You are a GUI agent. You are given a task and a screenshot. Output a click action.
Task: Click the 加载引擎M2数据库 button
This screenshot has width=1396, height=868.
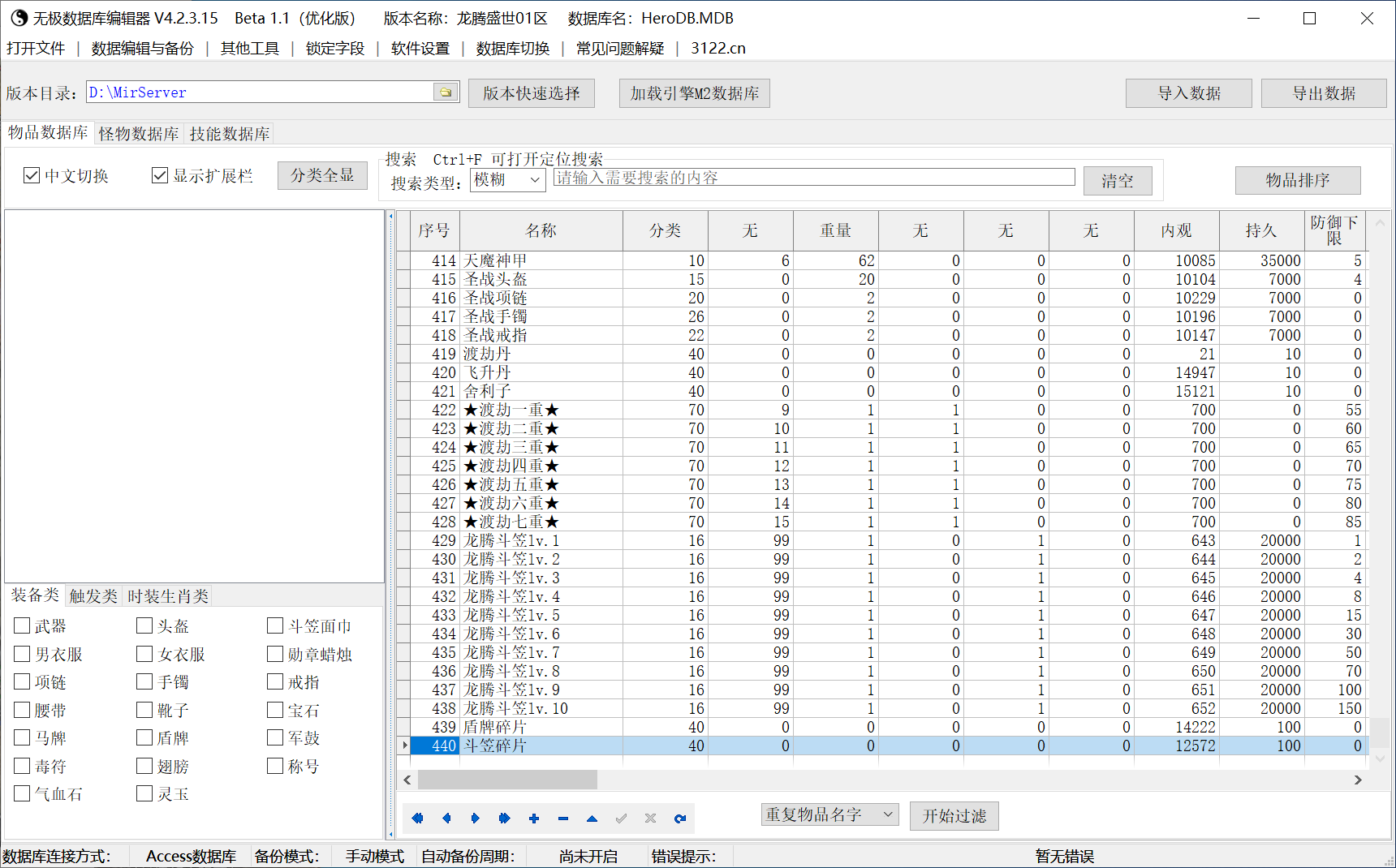695,93
